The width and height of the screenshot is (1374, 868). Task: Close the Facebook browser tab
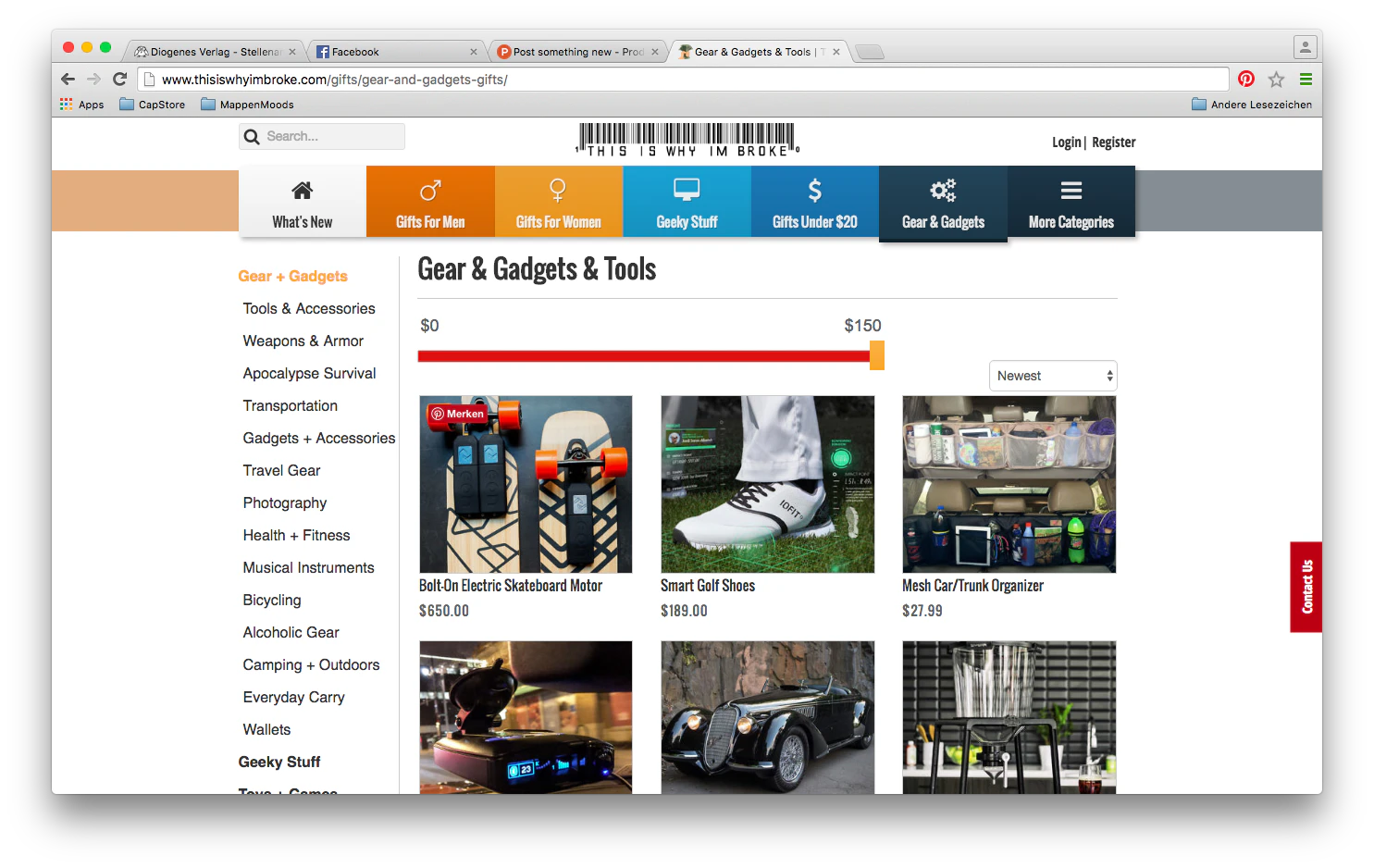pos(474,52)
